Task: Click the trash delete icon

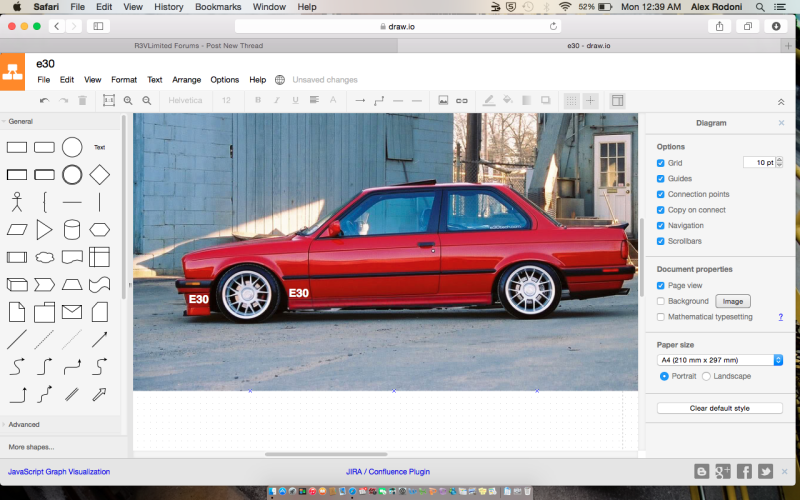Action: click(x=82, y=101)
